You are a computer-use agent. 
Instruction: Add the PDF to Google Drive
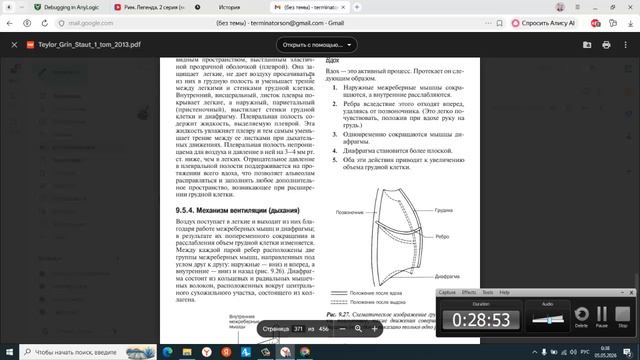[587, 45]
